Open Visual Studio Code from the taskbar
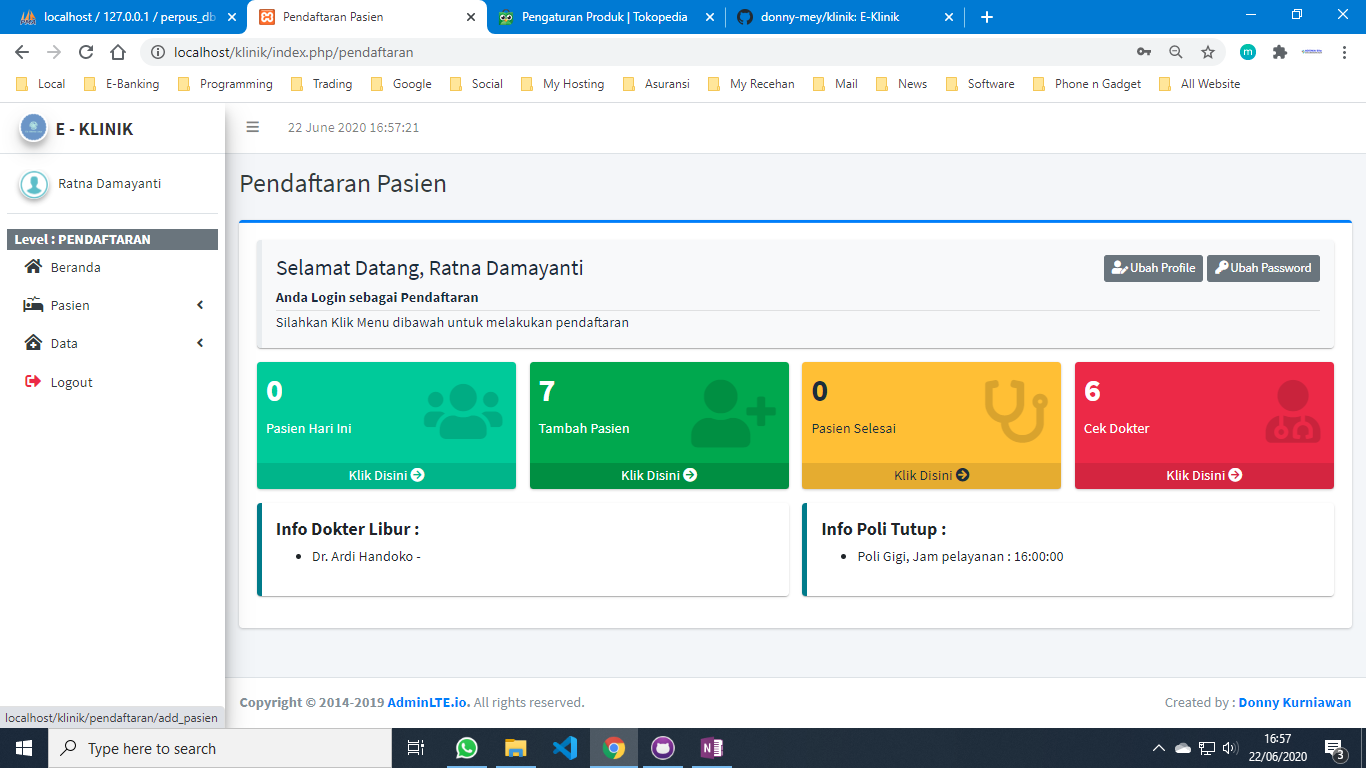Screen dimensions: 1366x768 (x=564, y=748)
